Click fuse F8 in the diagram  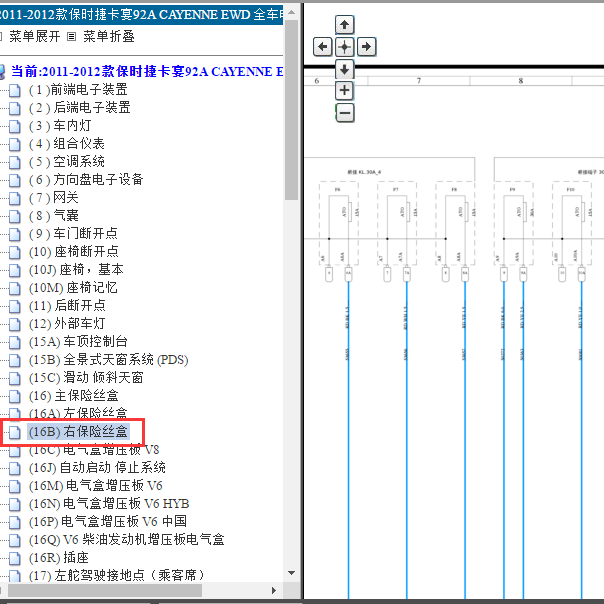[455, 223]
